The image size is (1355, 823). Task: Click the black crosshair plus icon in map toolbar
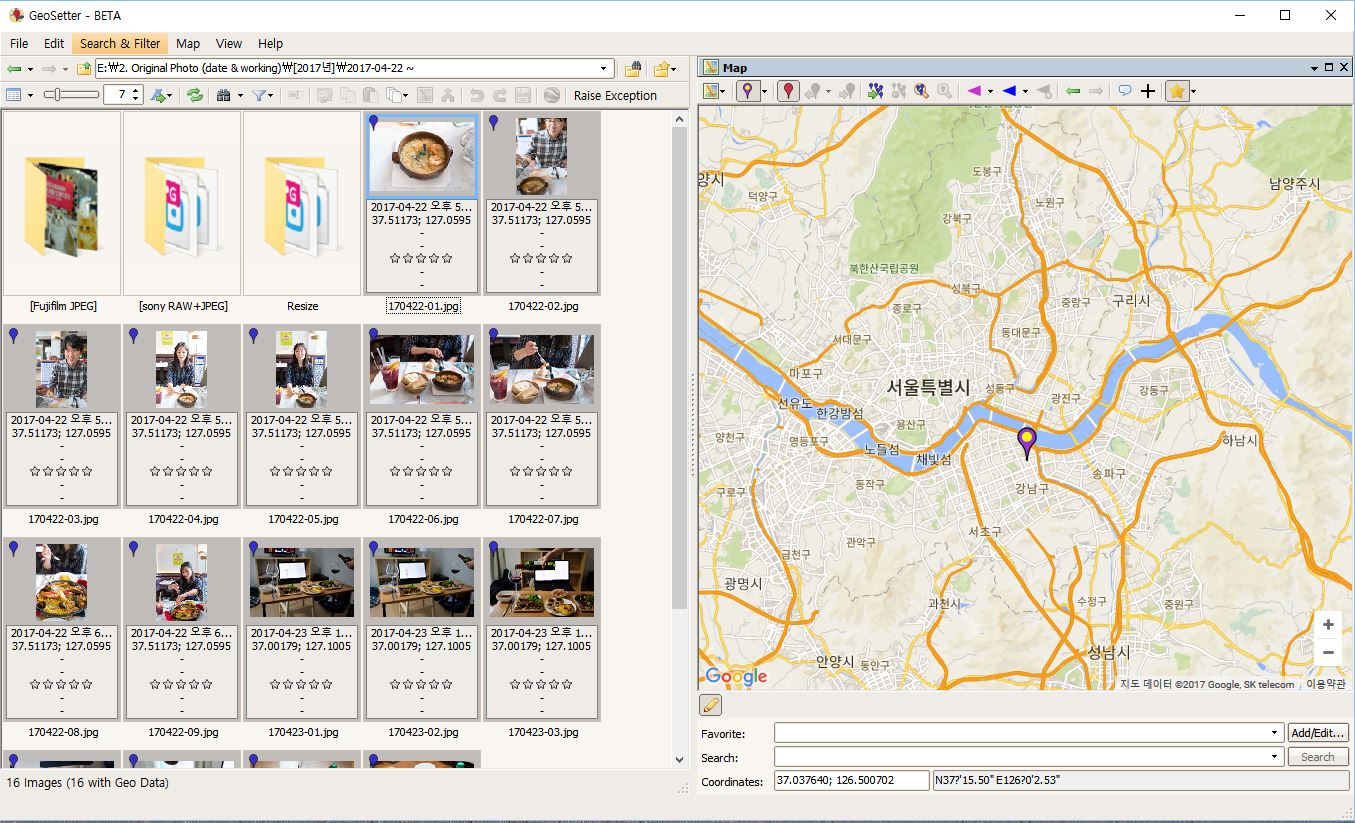click(x=1148, y=91)
